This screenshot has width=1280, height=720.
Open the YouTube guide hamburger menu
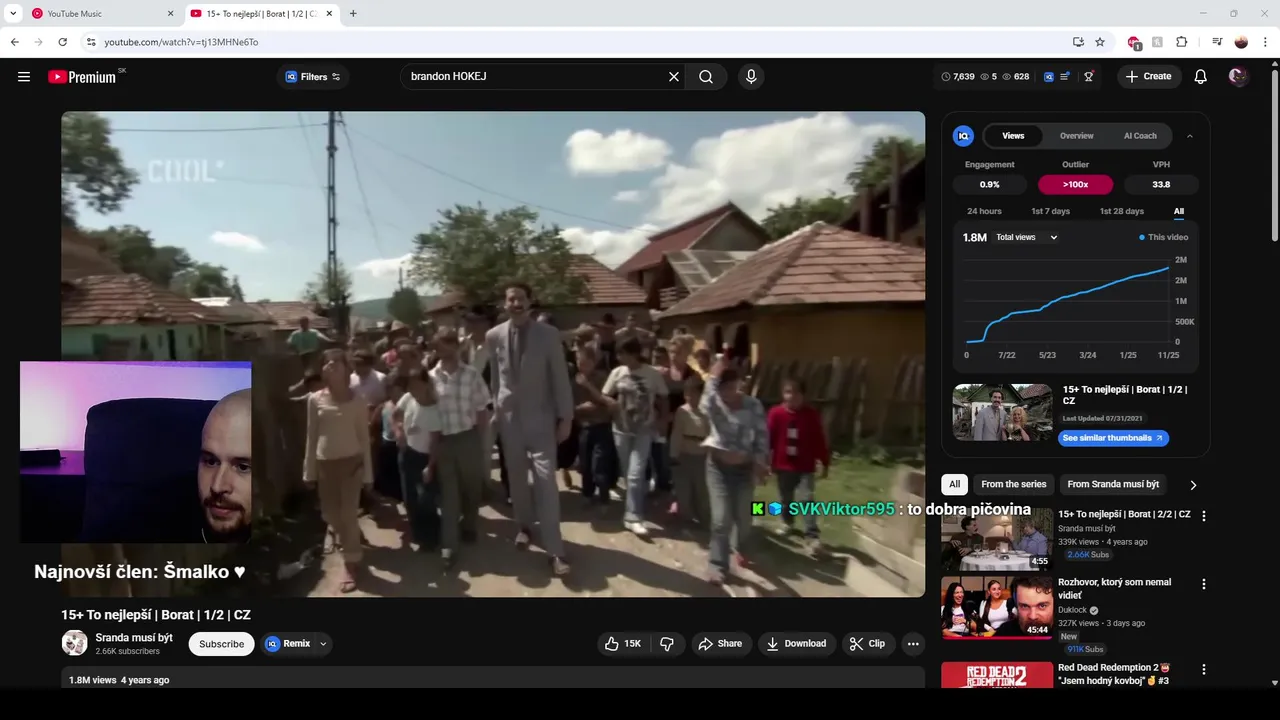click(x=24, y=77)
